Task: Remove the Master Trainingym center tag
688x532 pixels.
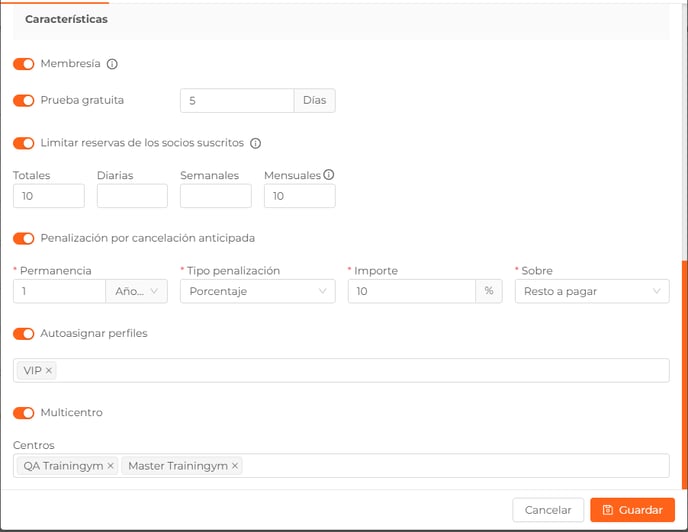Action: [235, 466]
